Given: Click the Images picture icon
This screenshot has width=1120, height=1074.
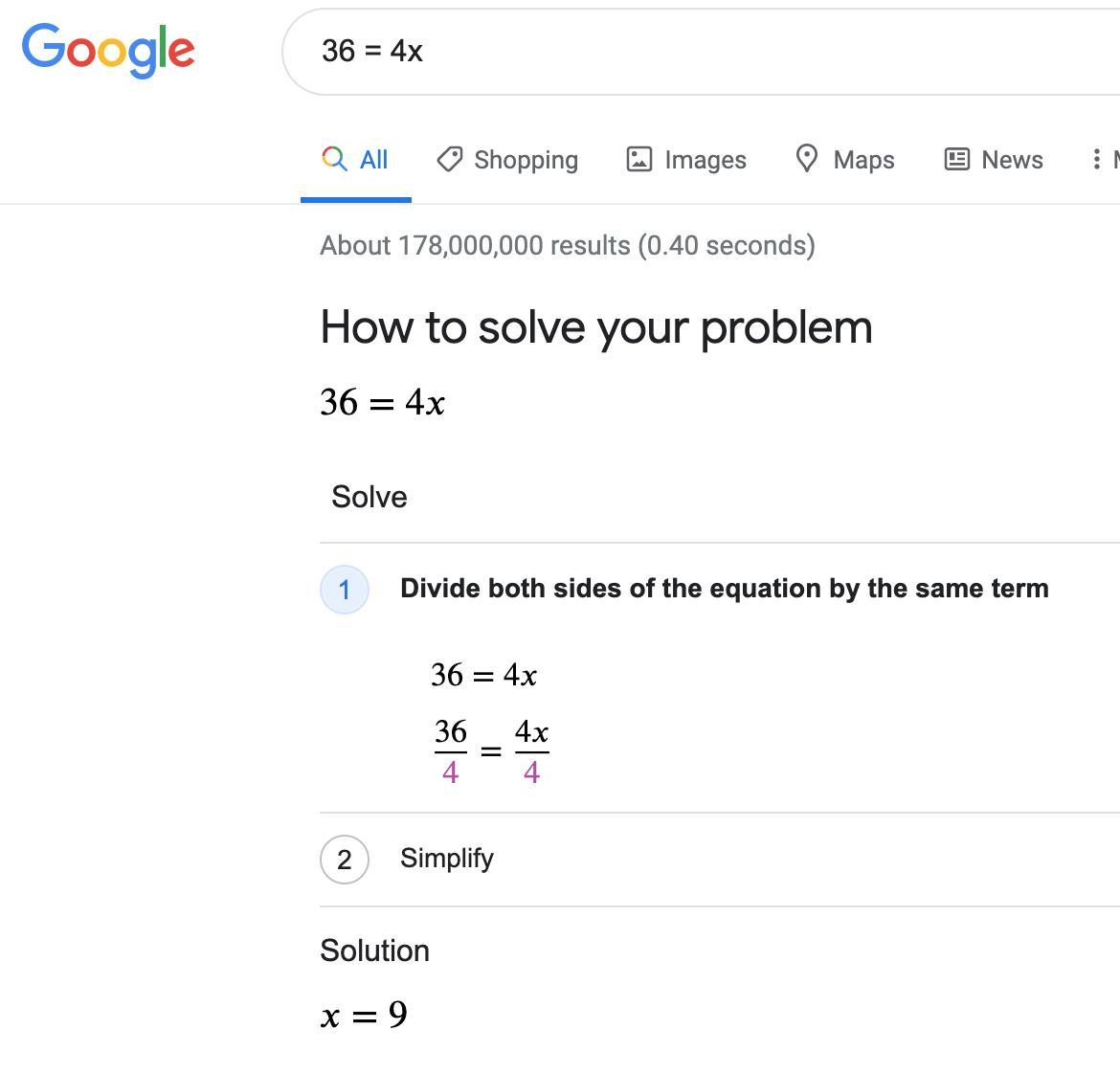Looking at the screenshot, I should coord(638,159).
